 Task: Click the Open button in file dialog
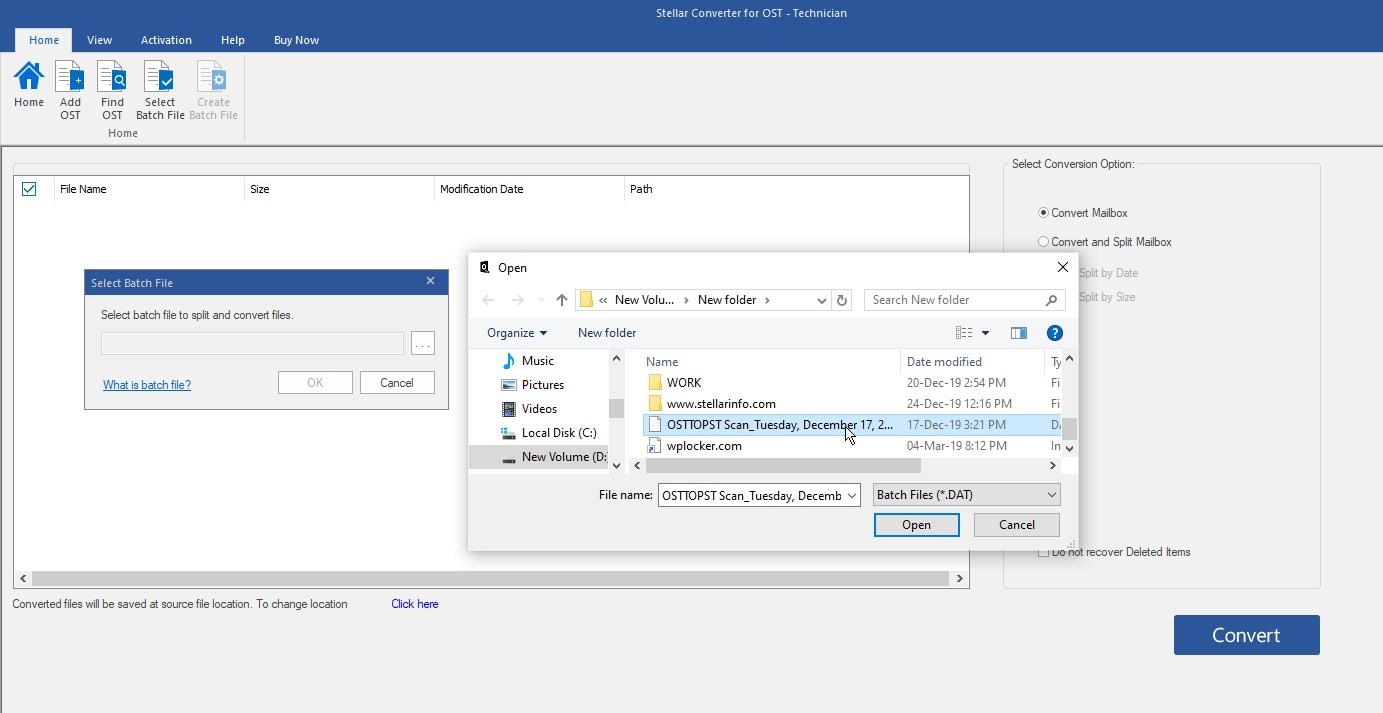[916, 525]
